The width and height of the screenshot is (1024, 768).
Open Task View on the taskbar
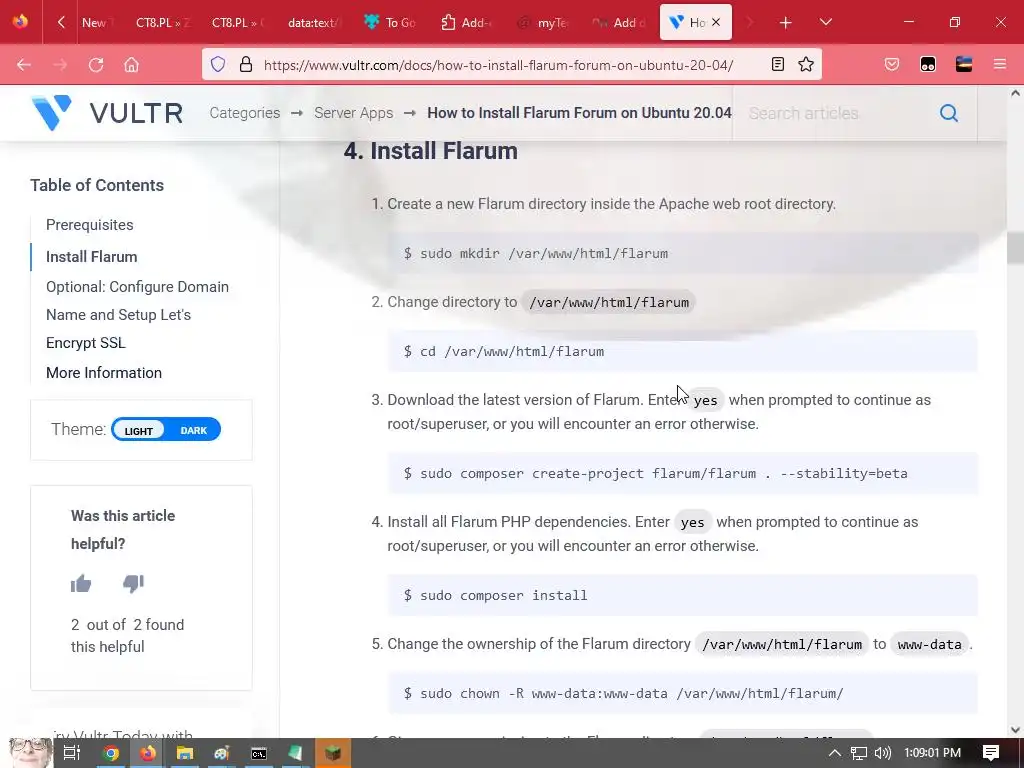(71, 753)
